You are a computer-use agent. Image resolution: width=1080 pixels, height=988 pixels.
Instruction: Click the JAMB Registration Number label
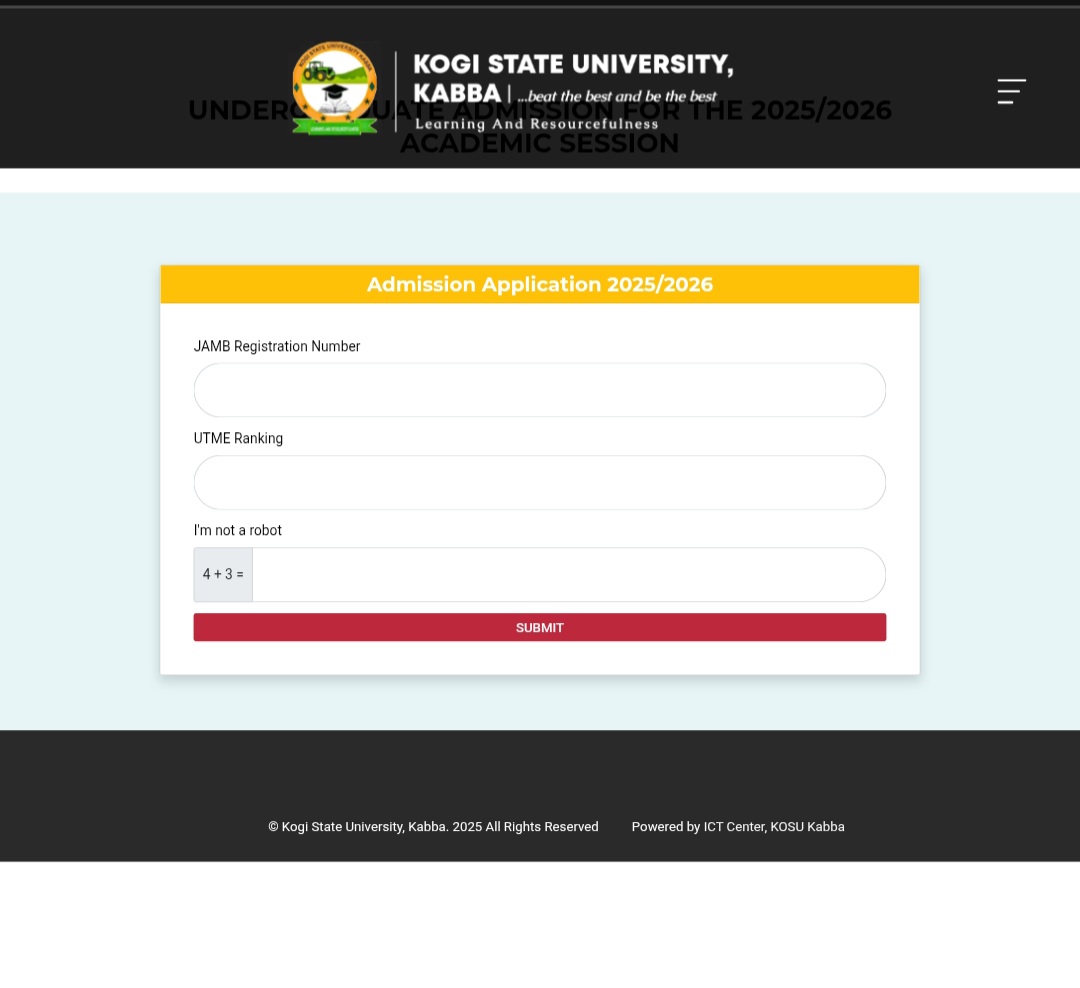pyautogui.click(x=277, y=346)
